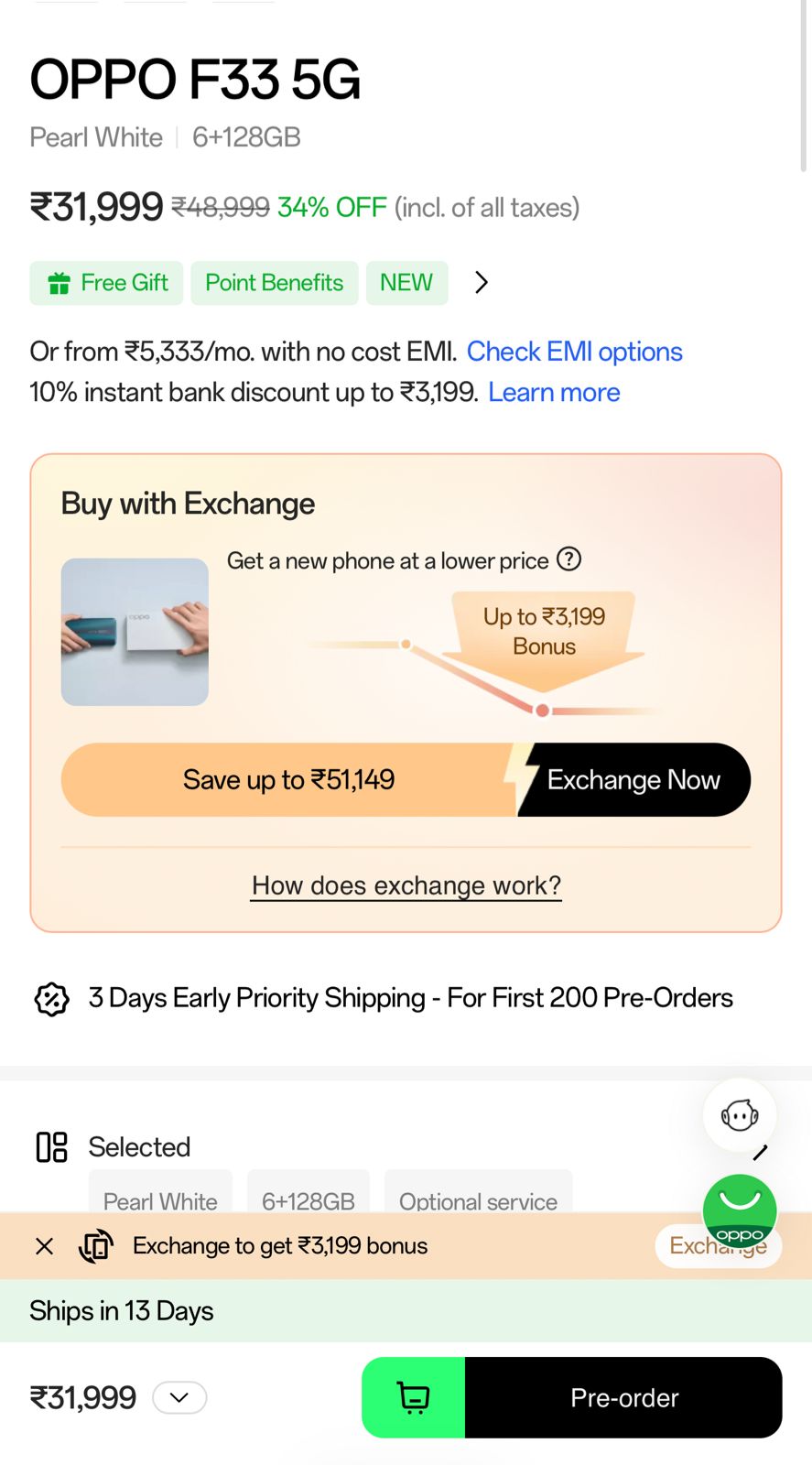The image size is (812, 1465).
Task: Tap the Selected grid layout icon
Action: pyautogui.click(x=52, y=1146)
